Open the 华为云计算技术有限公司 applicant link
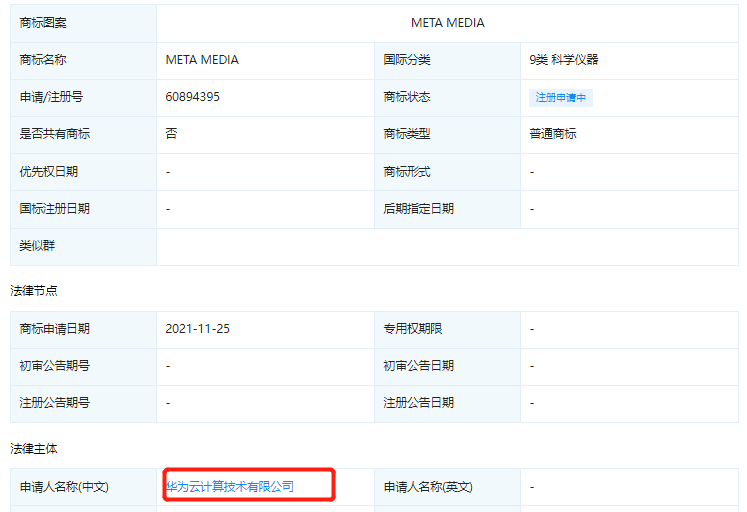Image resolution: width=747 pixels, height=512 pixels. coord(230,486)
